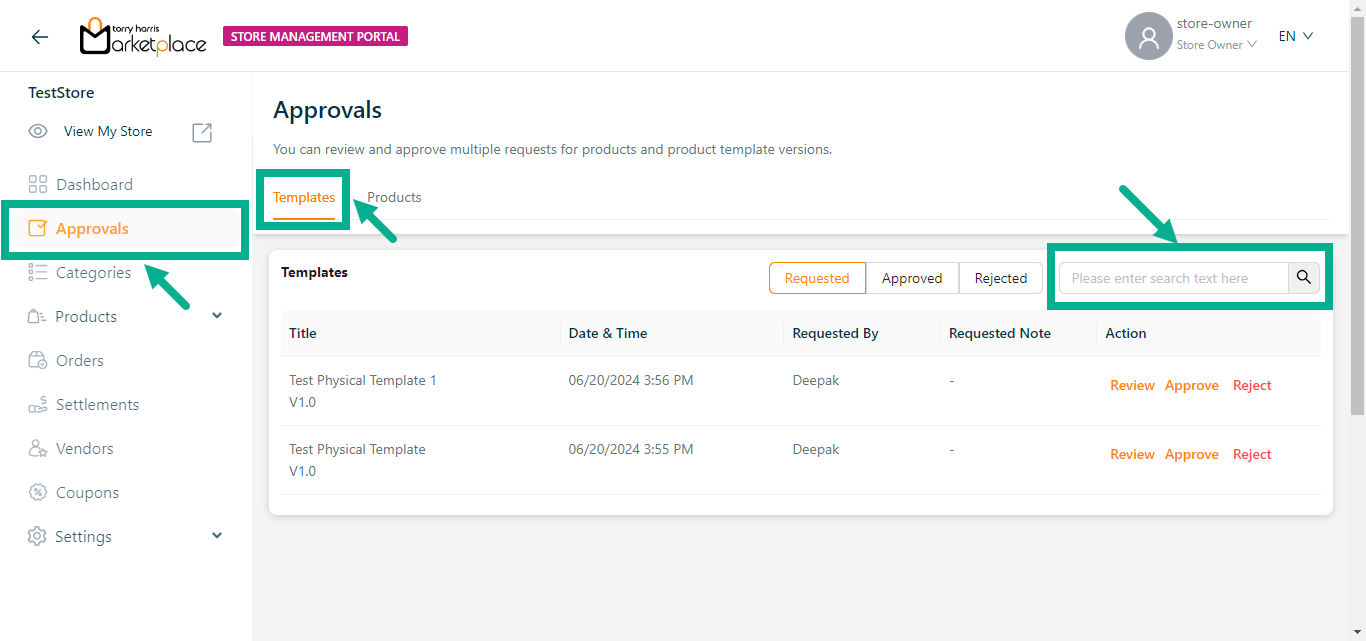Image resolution: width=1366 pixels, height=641 pixels.
Task: Open store in new tab icon
Action: click(202, 132)
